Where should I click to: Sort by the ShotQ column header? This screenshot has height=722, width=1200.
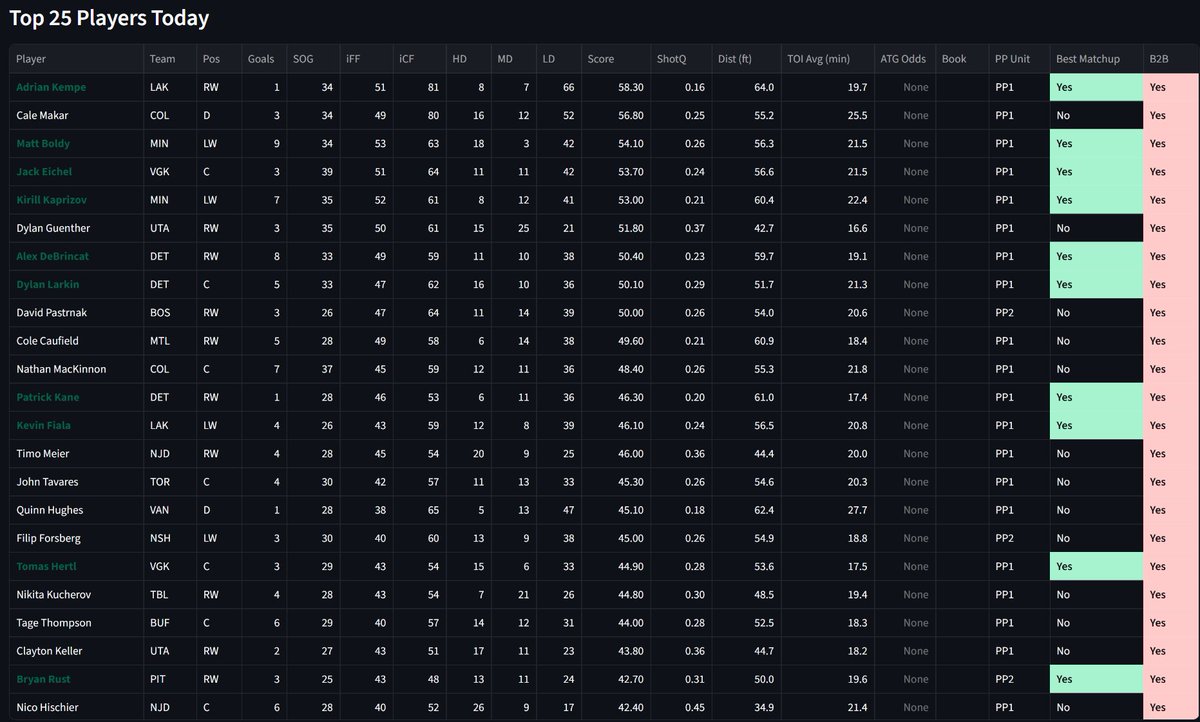(x=670, y=58)
